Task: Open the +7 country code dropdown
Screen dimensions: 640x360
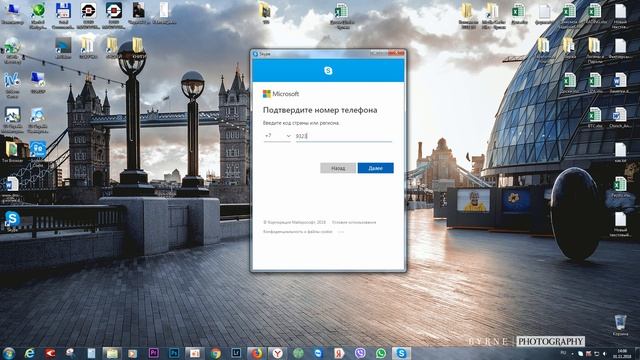Action: [x=278, y=136]
